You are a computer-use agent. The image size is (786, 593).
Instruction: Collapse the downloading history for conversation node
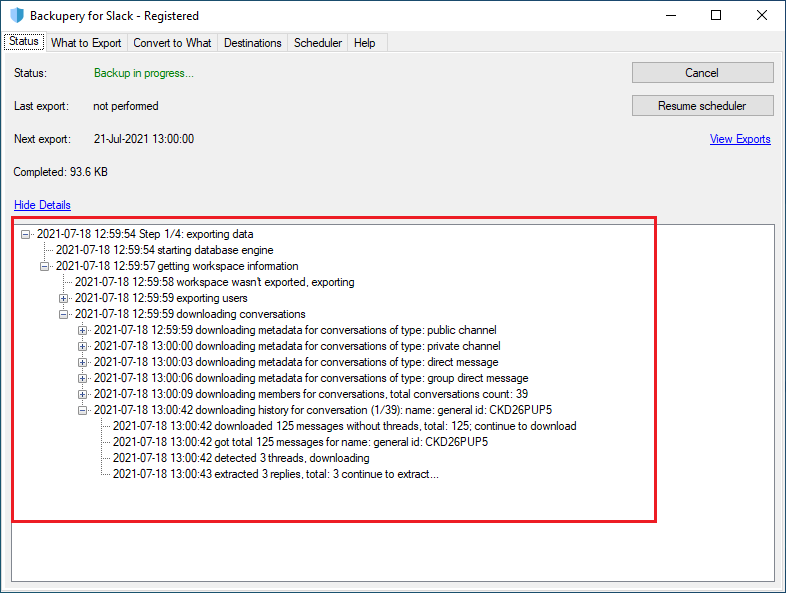click(83, 410)
